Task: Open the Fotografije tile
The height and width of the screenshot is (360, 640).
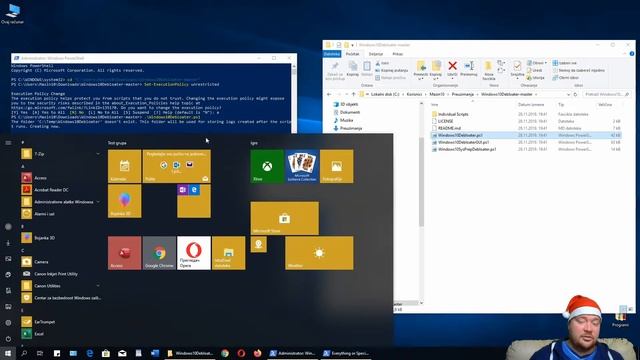Action: (x=336, y=166)
